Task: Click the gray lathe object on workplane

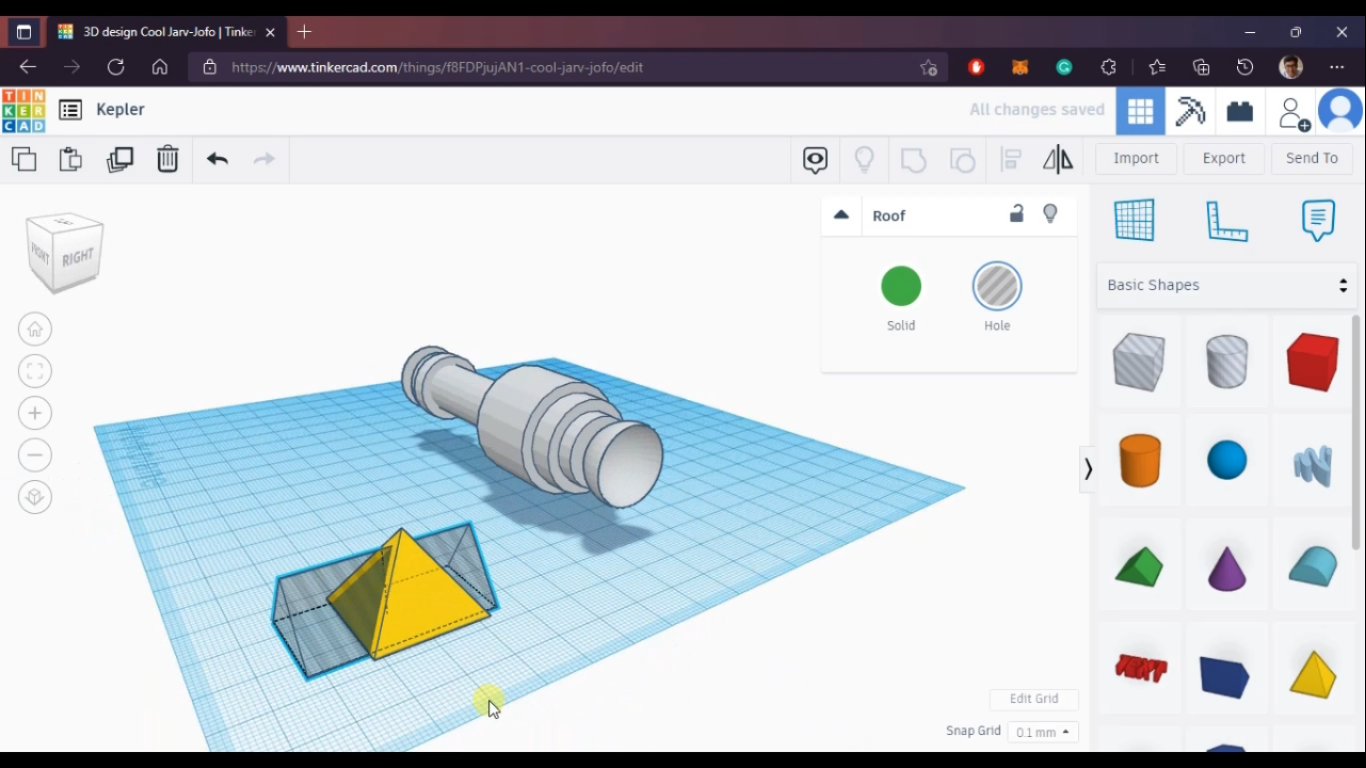Action: pos(533,426)
